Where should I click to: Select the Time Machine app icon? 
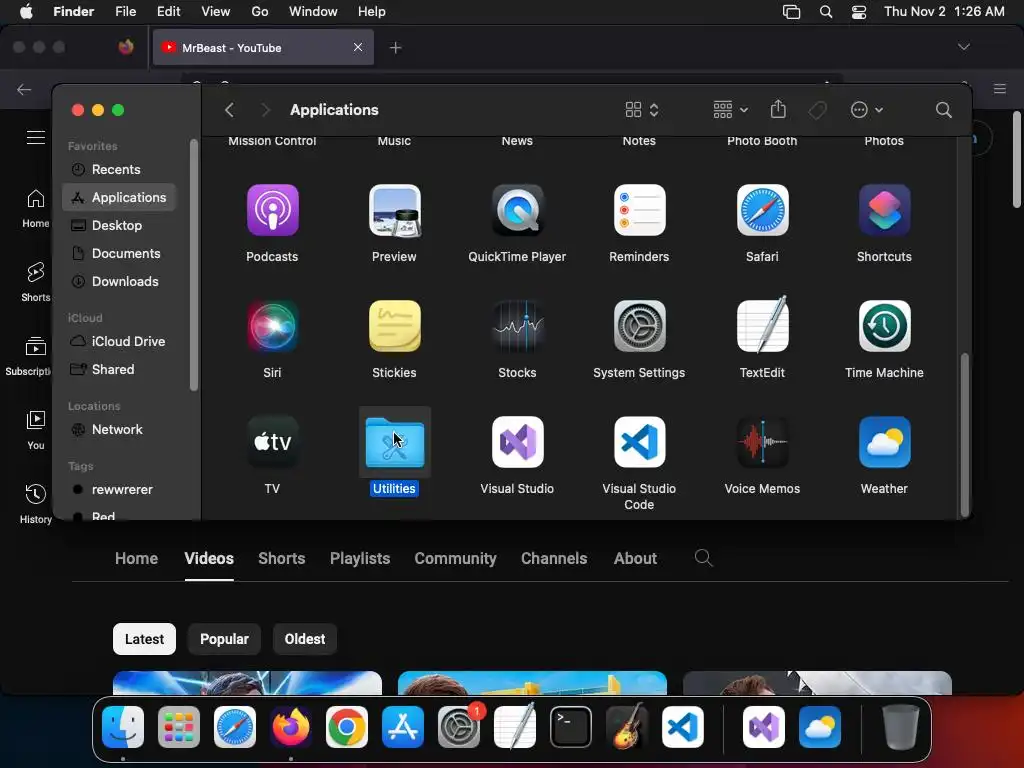884,326
